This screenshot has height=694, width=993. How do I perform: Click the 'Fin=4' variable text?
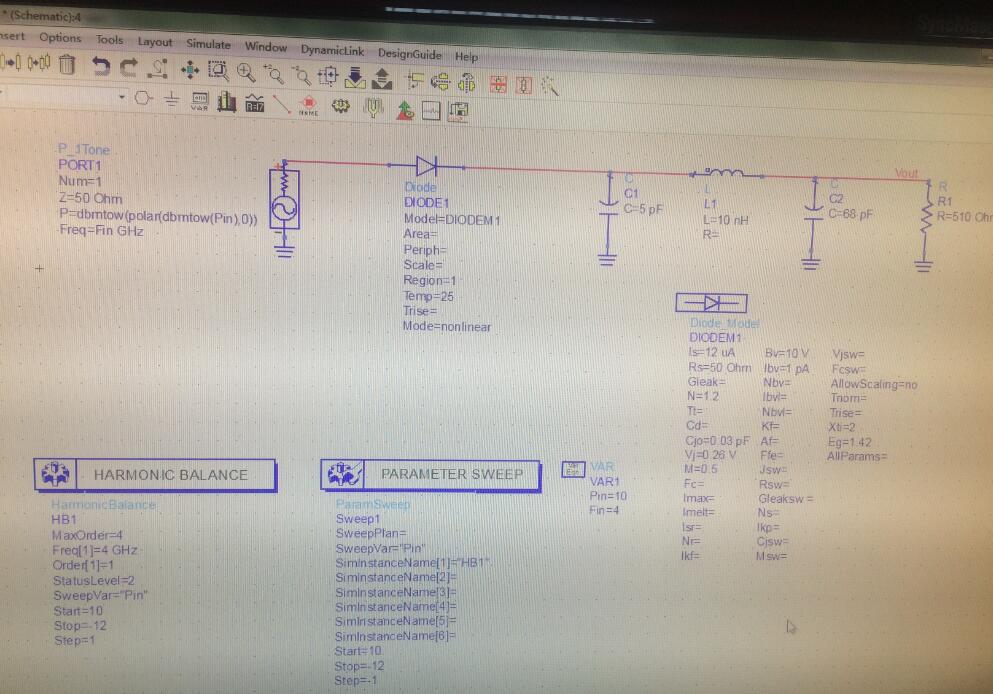(604, 510)
